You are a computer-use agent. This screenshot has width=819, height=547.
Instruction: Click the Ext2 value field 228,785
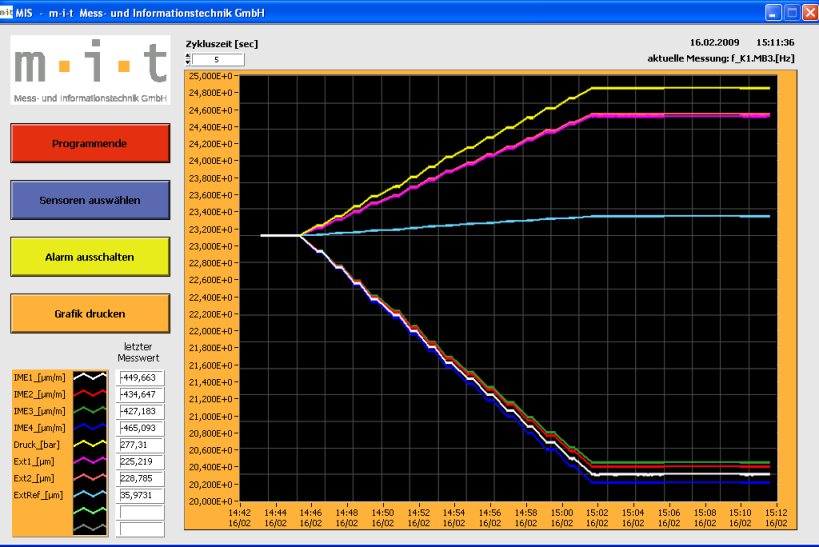pos(140,478)
